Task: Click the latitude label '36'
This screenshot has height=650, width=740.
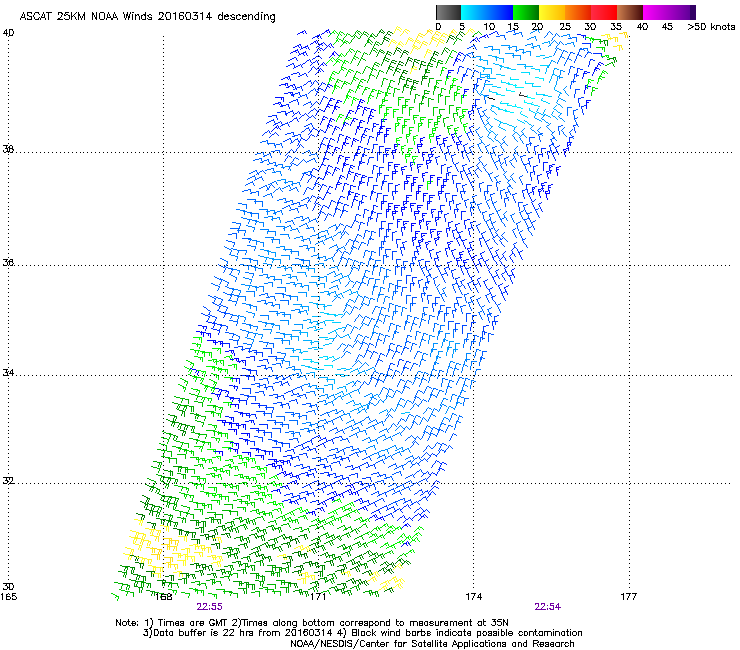Action: coord(8,262)
